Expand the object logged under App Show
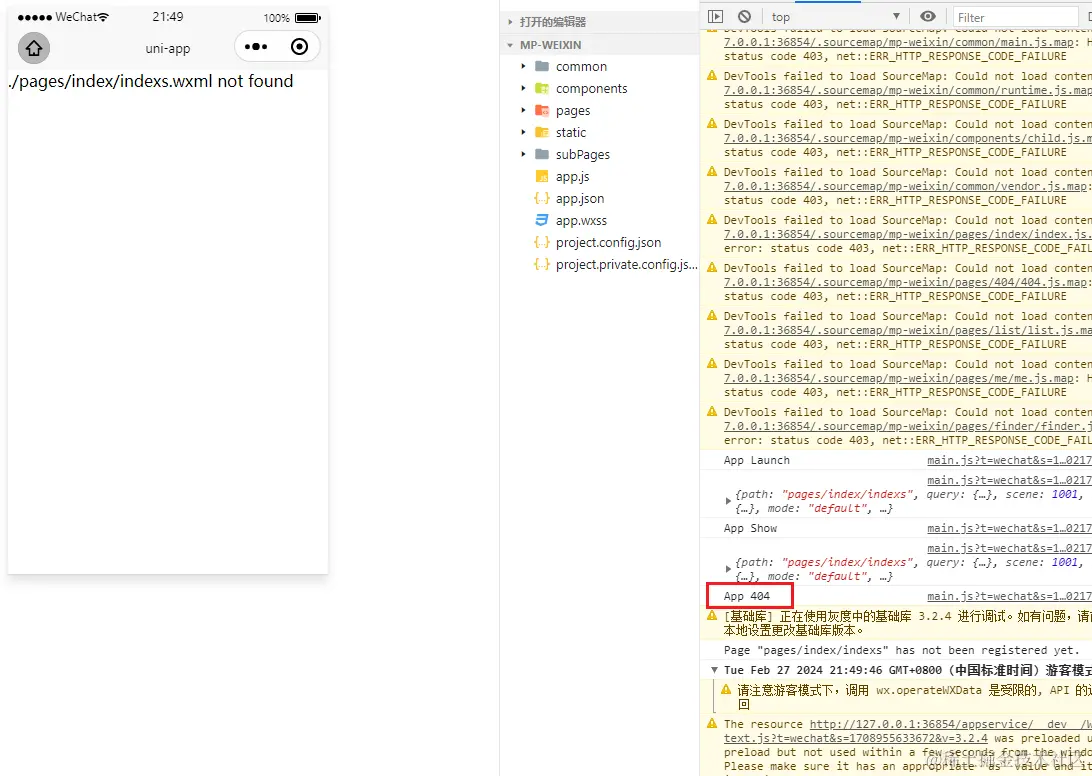The height and width of the screenshot is (776, 1092). 728,569
